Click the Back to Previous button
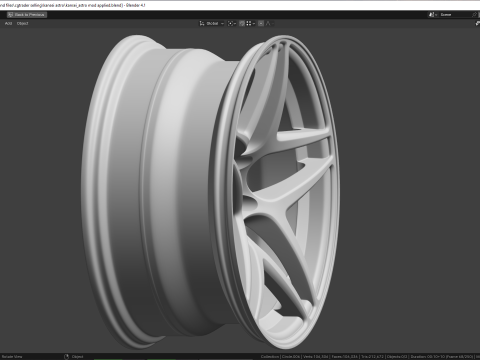The image size is (480, 360). tap(27, 15)
